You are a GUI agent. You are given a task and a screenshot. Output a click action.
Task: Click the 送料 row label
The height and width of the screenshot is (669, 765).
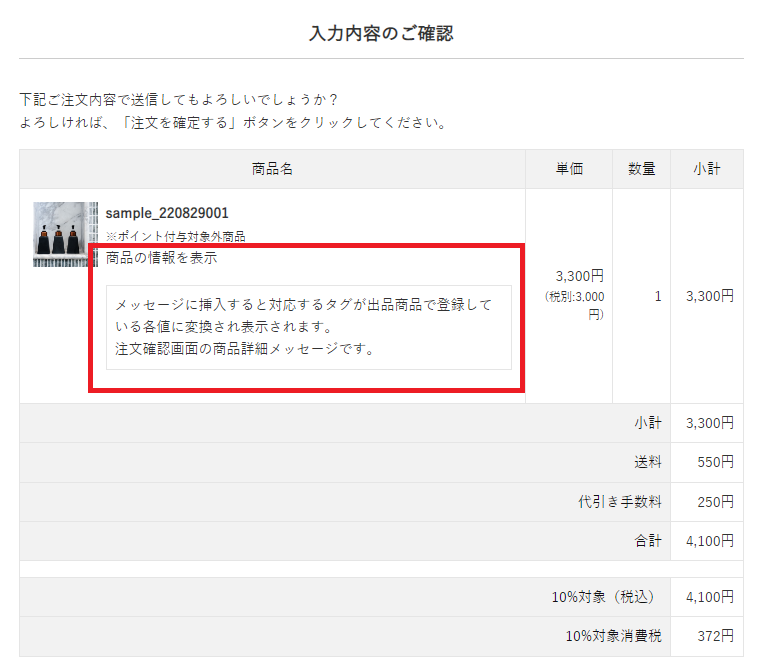point(648,462)
